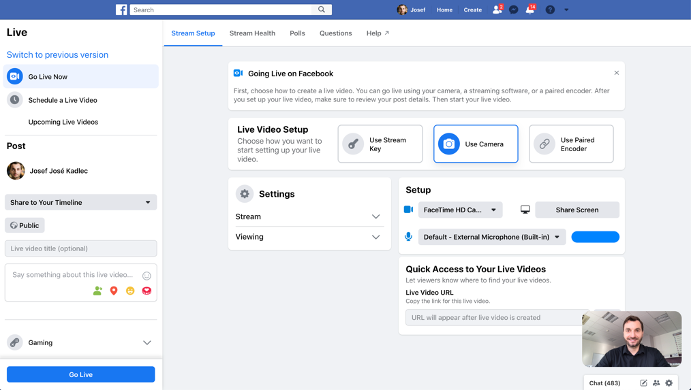Click the Home link in top bar
The height and width of the screenshot is (391, 691).
444,10
